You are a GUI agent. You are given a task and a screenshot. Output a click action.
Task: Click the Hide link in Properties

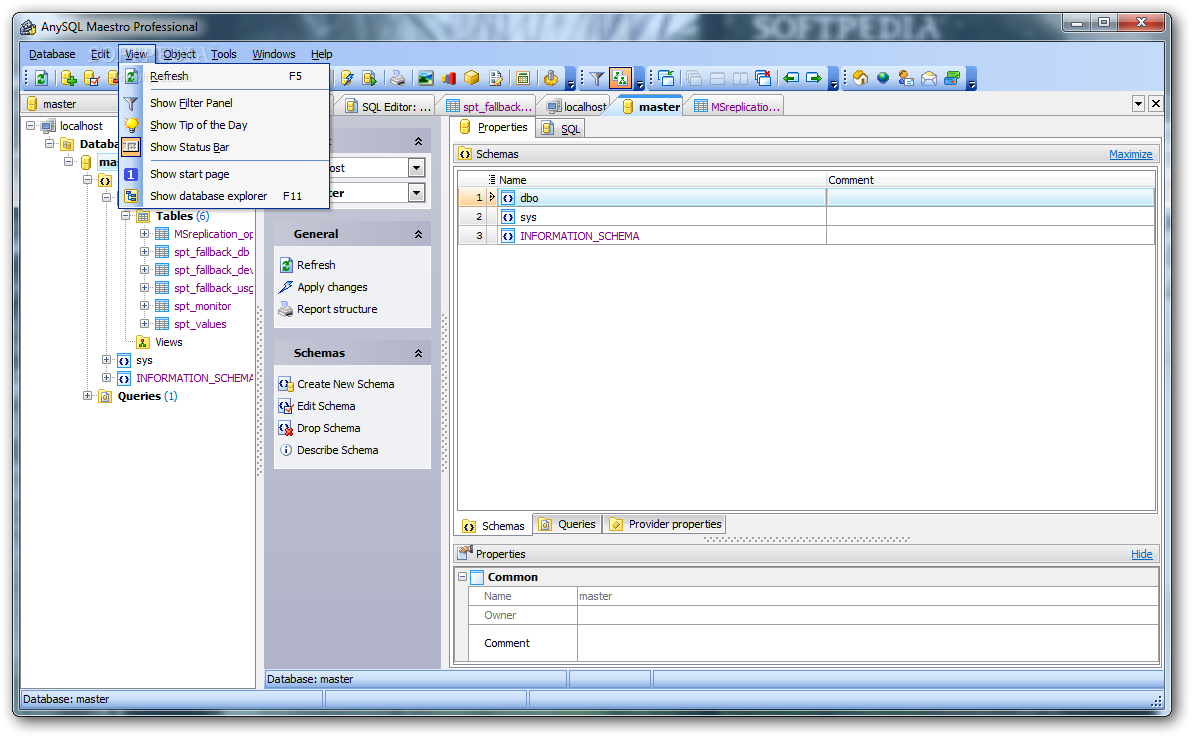tap(1141, 554)
